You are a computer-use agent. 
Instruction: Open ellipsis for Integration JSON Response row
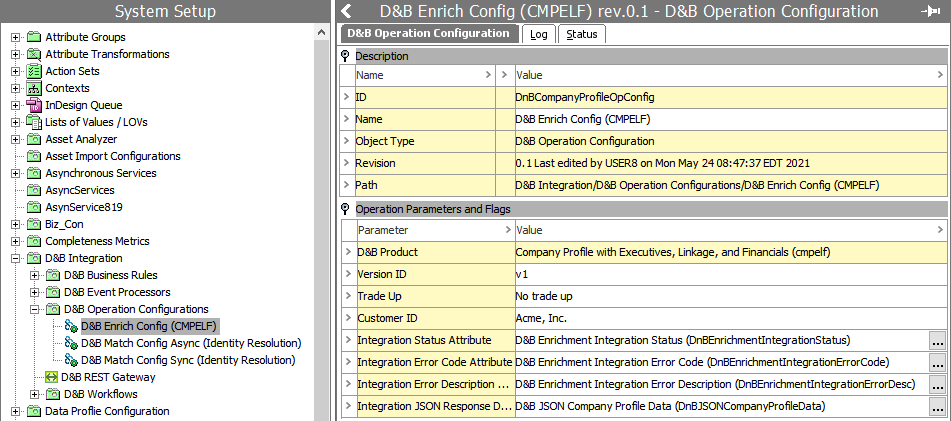[937, 406]
